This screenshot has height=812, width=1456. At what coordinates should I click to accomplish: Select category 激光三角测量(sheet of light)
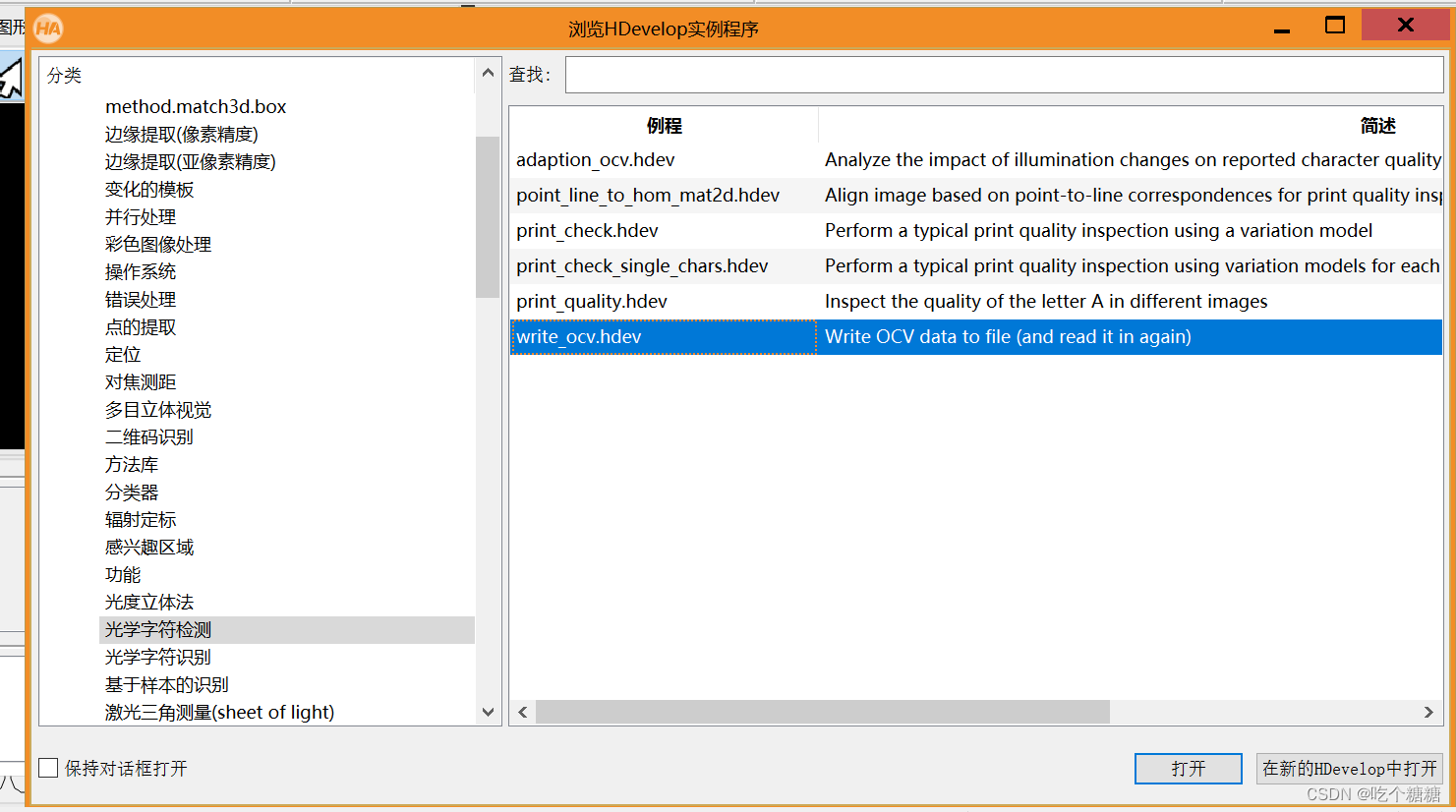tap(219, 712)
